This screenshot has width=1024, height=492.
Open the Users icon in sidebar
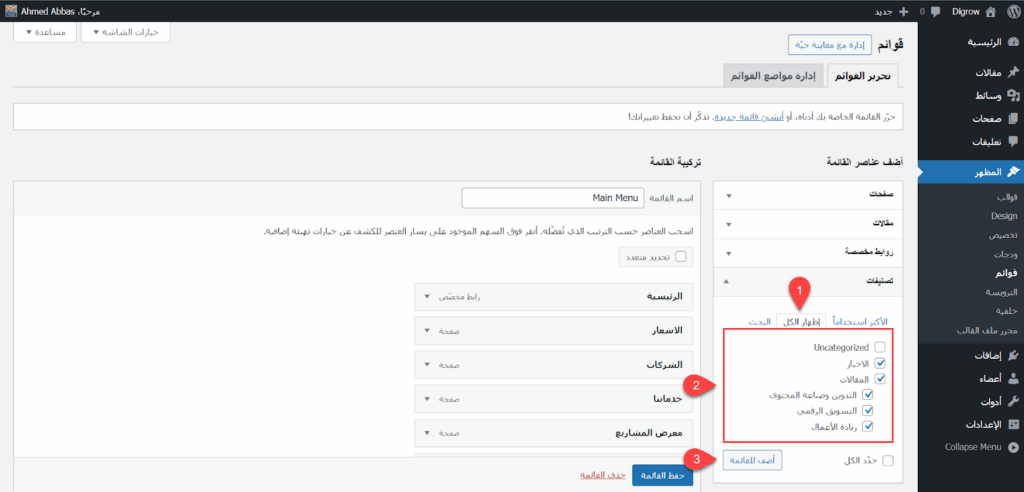[1012, 378]
